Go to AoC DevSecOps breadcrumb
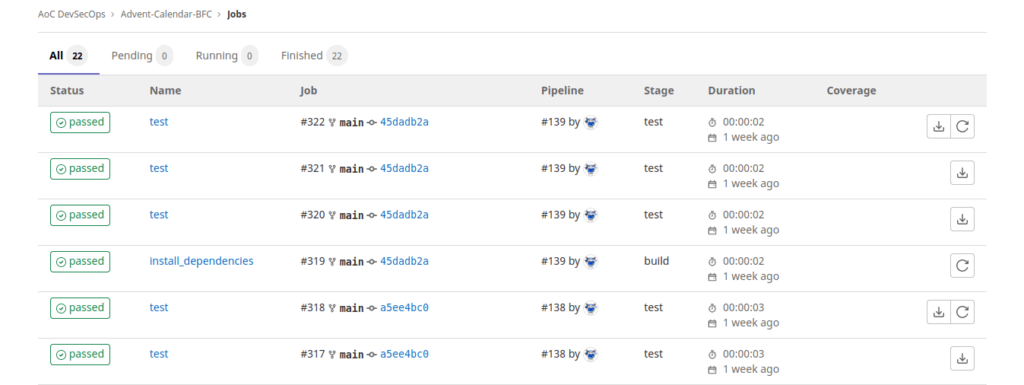The height and width of the screenshot is (385, 1024). click(x=71, y=14)
